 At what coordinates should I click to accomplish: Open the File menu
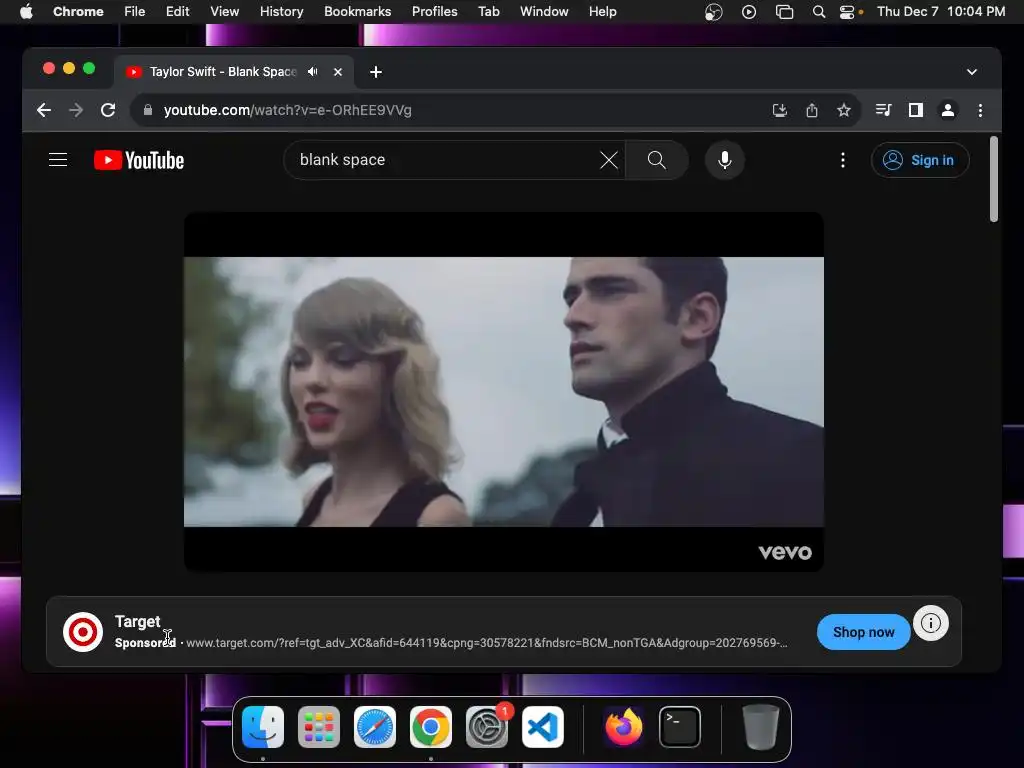point(135,12)
